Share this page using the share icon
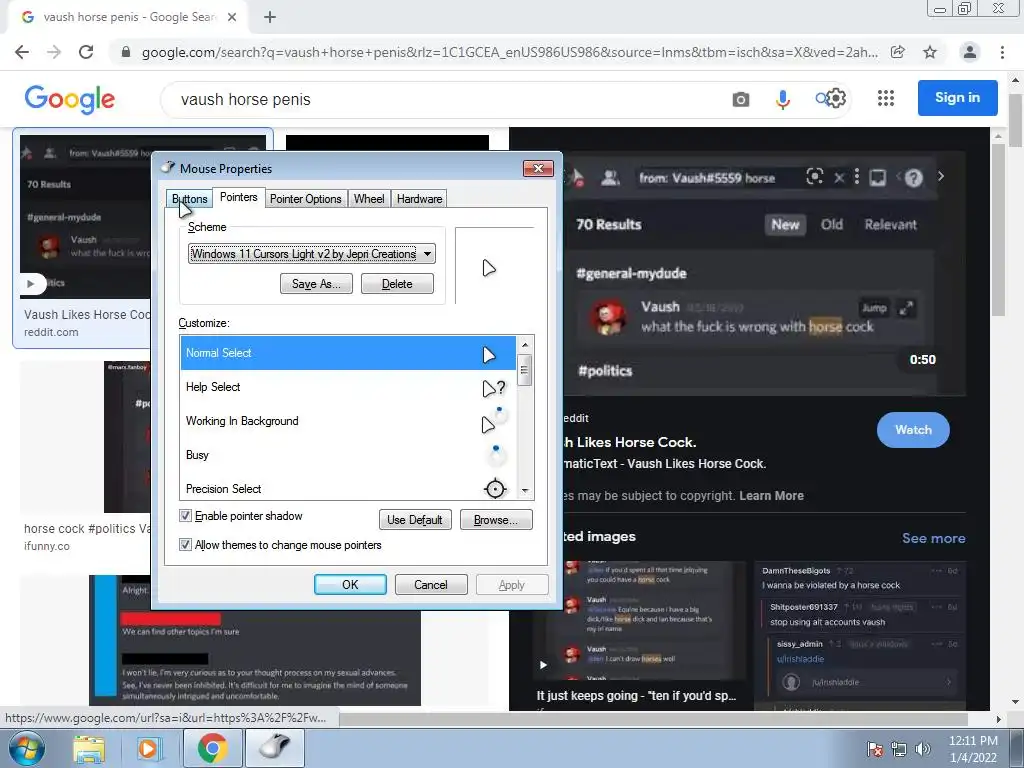Screen dimensions: 1024x768 pyautogui.click(x=898, y=52)
